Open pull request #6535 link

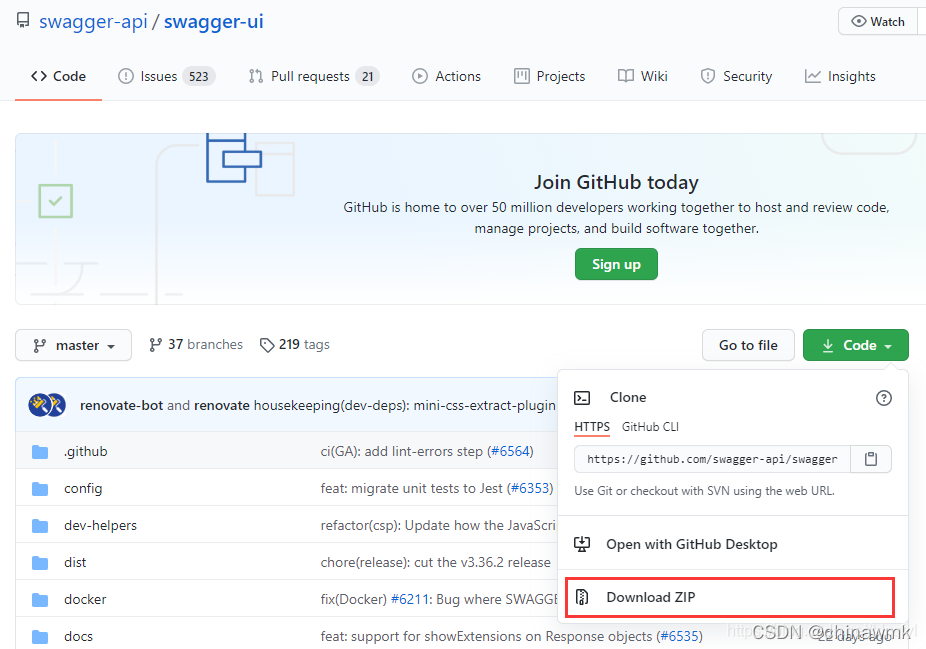[680, 636]
